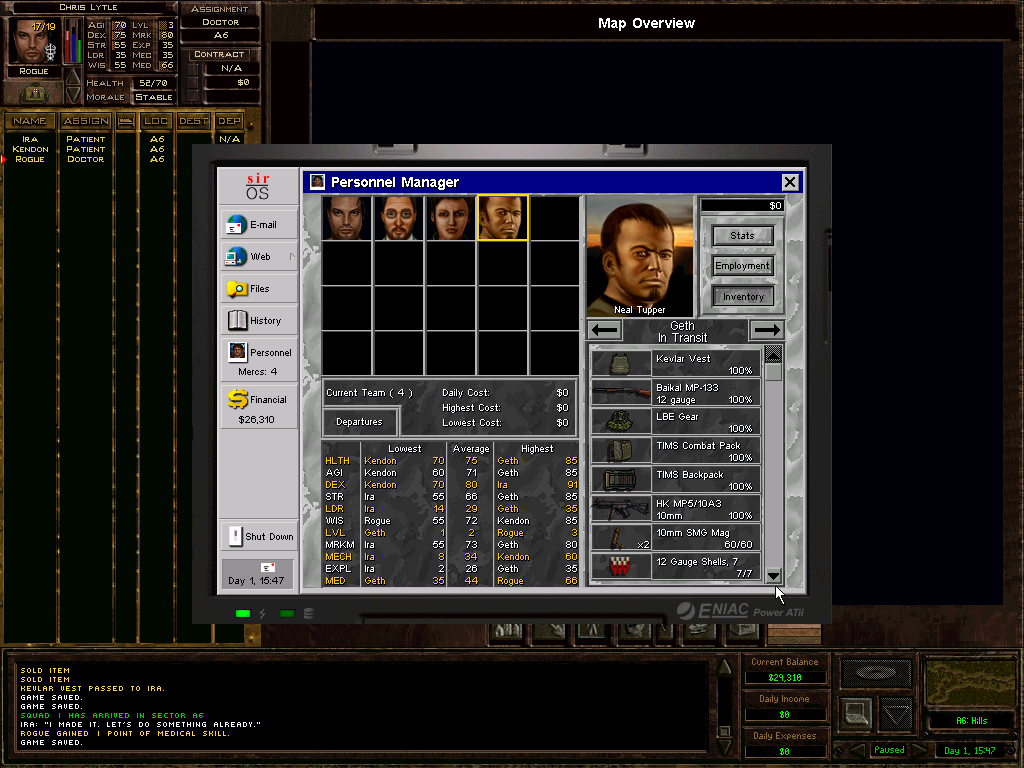Click the Paused time compression indicator

889,750
